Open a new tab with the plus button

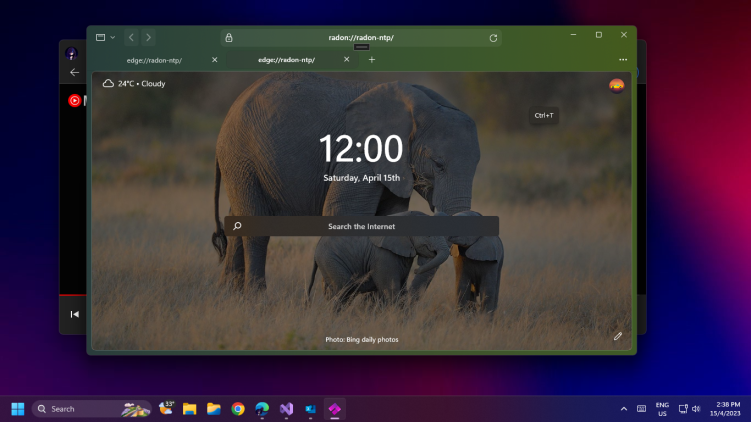372,60
